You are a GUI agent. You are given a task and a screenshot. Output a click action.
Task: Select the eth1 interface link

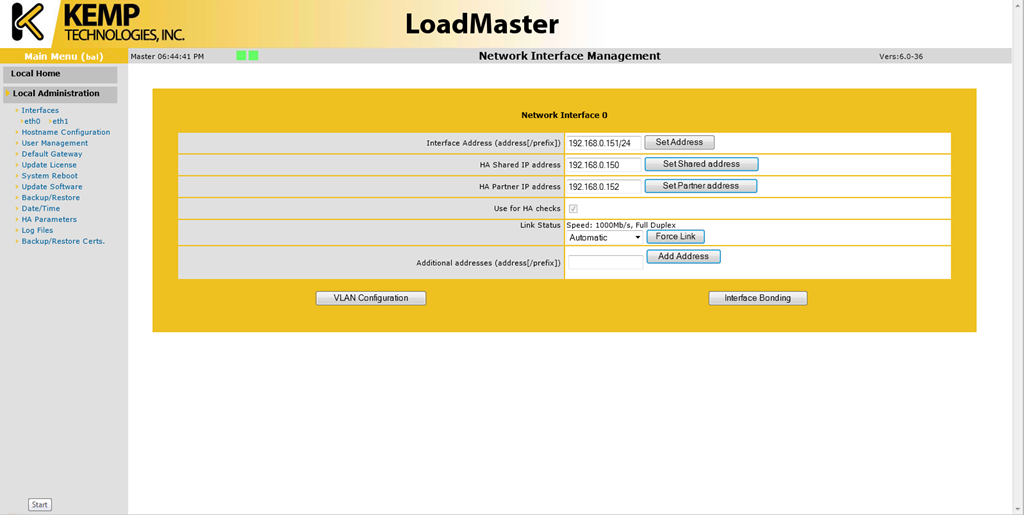[x=60, y=121]
